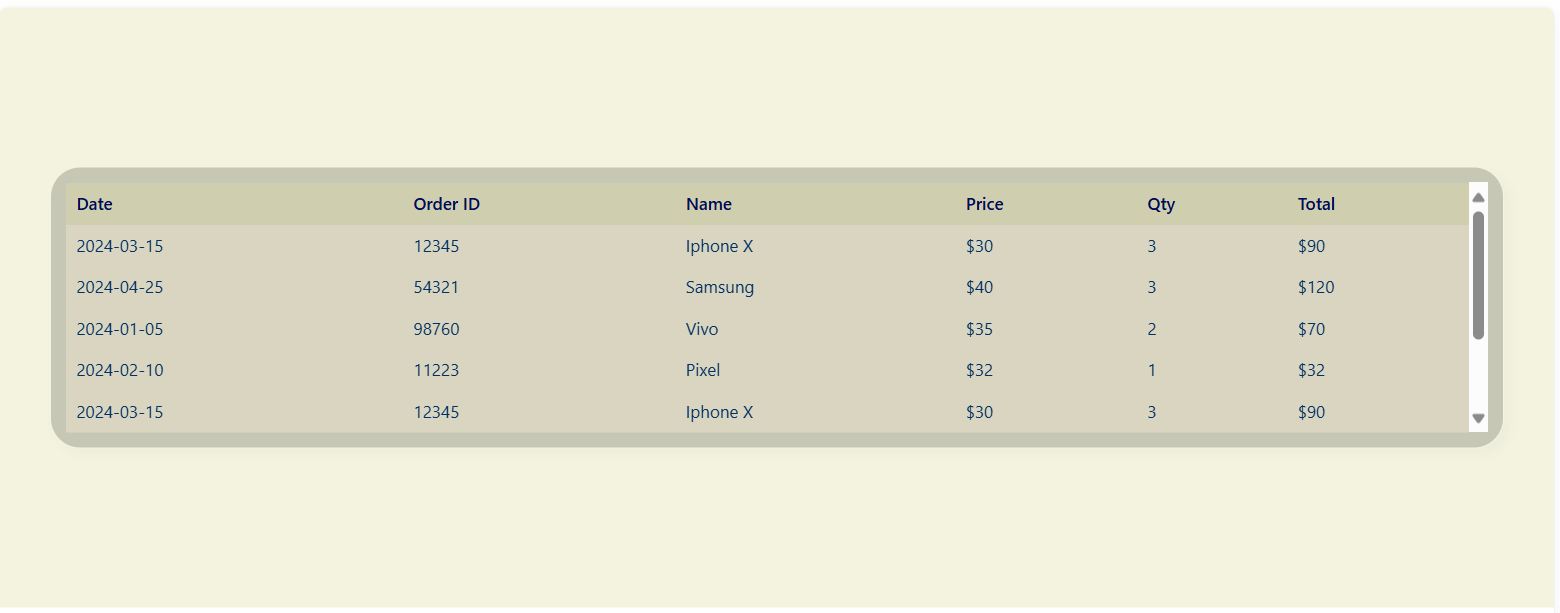This screenshot has height=613, width=1560.
Task: Click the scrollbar up arrow
Action: pyautogui.click(x=1478, y=197)
